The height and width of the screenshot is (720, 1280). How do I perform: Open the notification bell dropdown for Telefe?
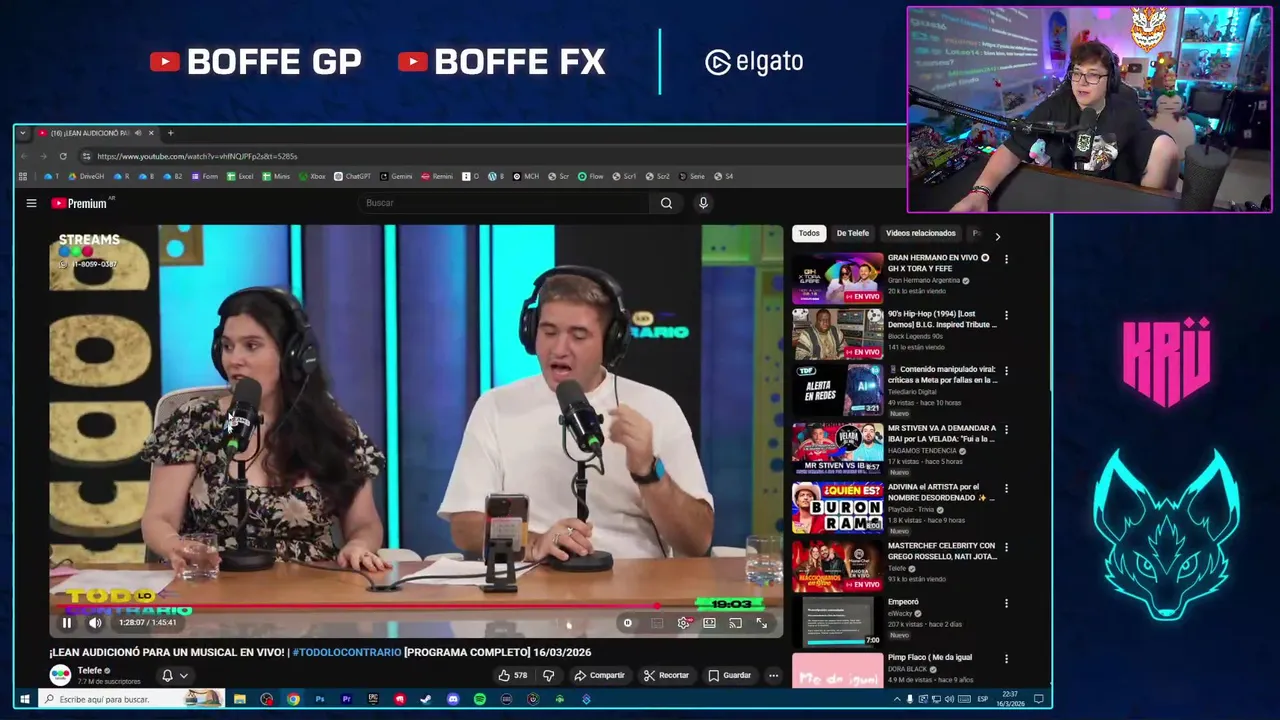[174, 675]
